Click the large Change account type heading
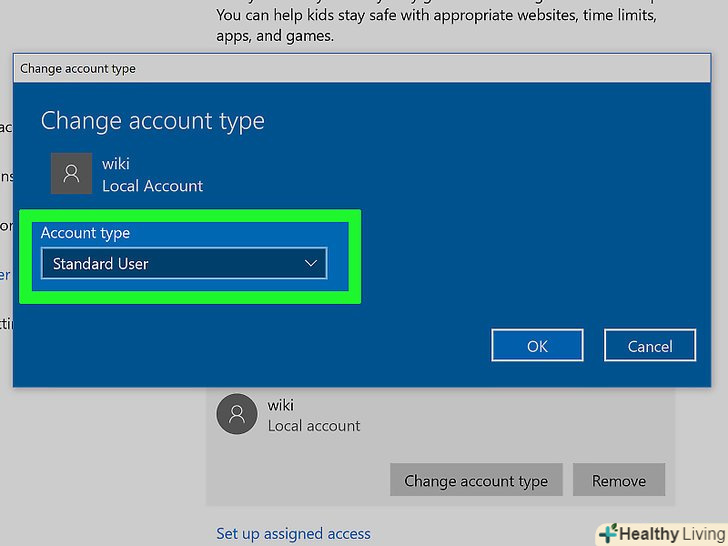Viewport: 728px width, 546px height. [x=152, y=122]
